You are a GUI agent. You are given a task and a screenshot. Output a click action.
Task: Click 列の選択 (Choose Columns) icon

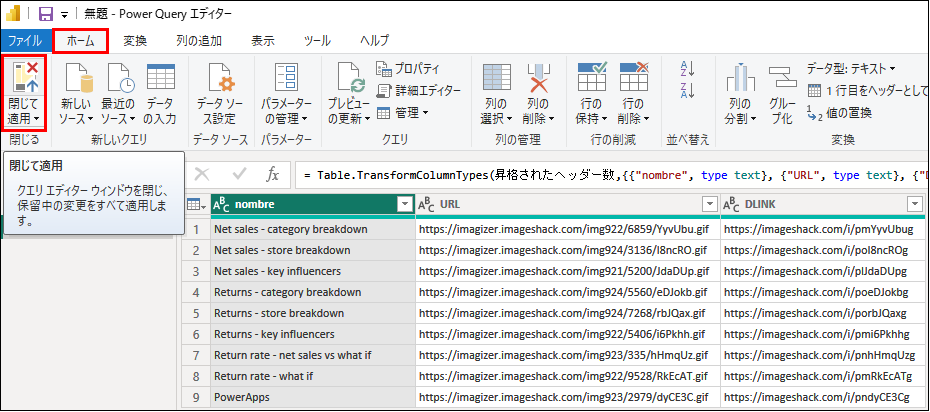(496, 78)
